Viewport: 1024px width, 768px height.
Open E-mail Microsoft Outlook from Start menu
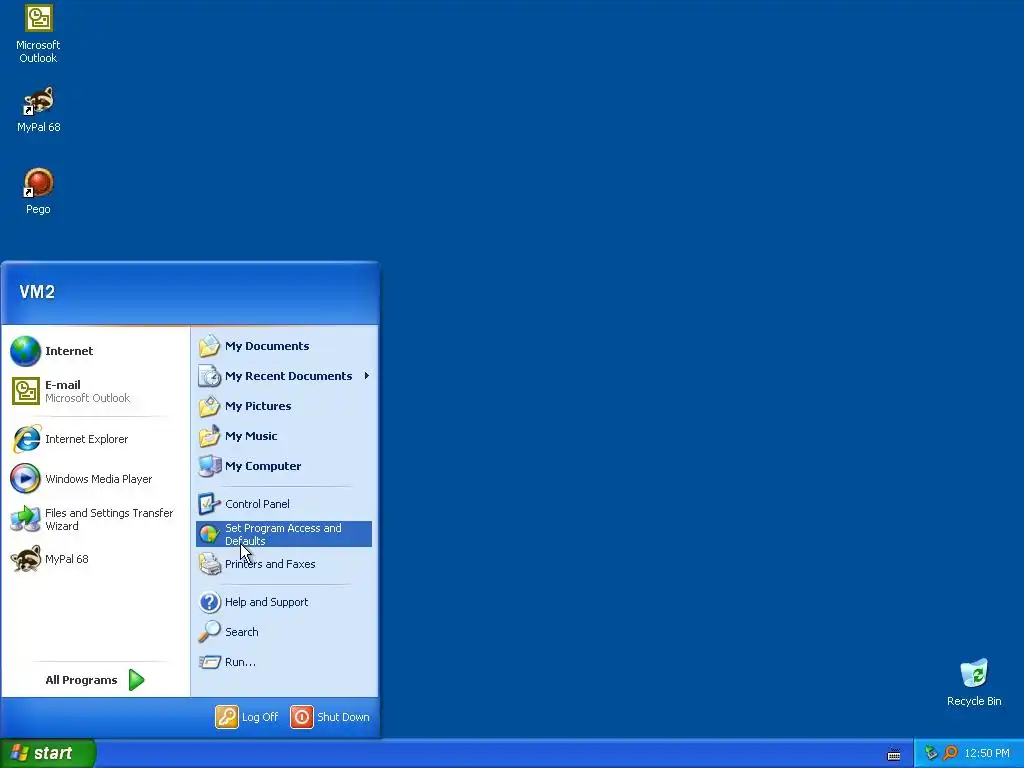[91, 391]
